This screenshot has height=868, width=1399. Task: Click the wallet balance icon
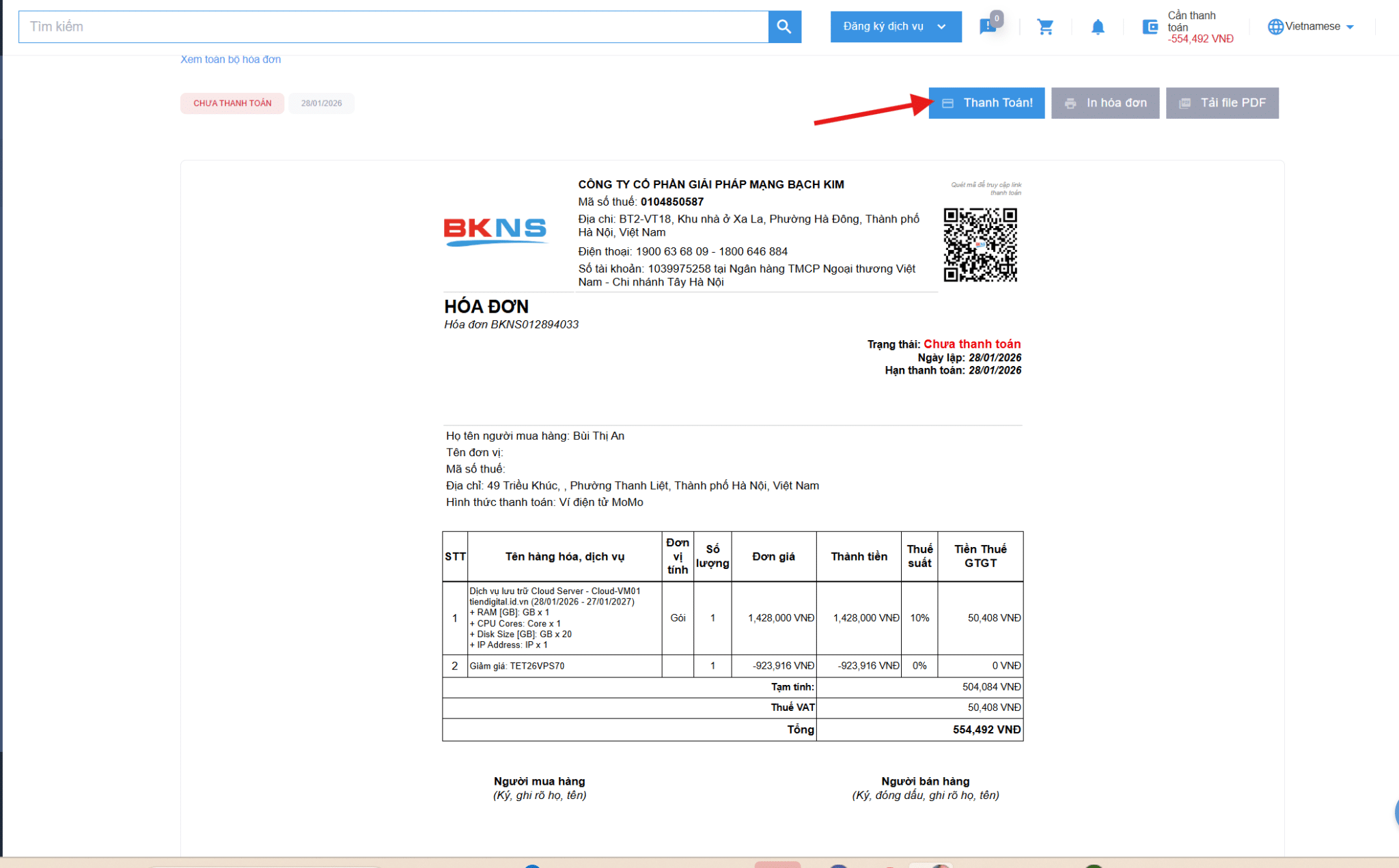[x=1150, y=27]
